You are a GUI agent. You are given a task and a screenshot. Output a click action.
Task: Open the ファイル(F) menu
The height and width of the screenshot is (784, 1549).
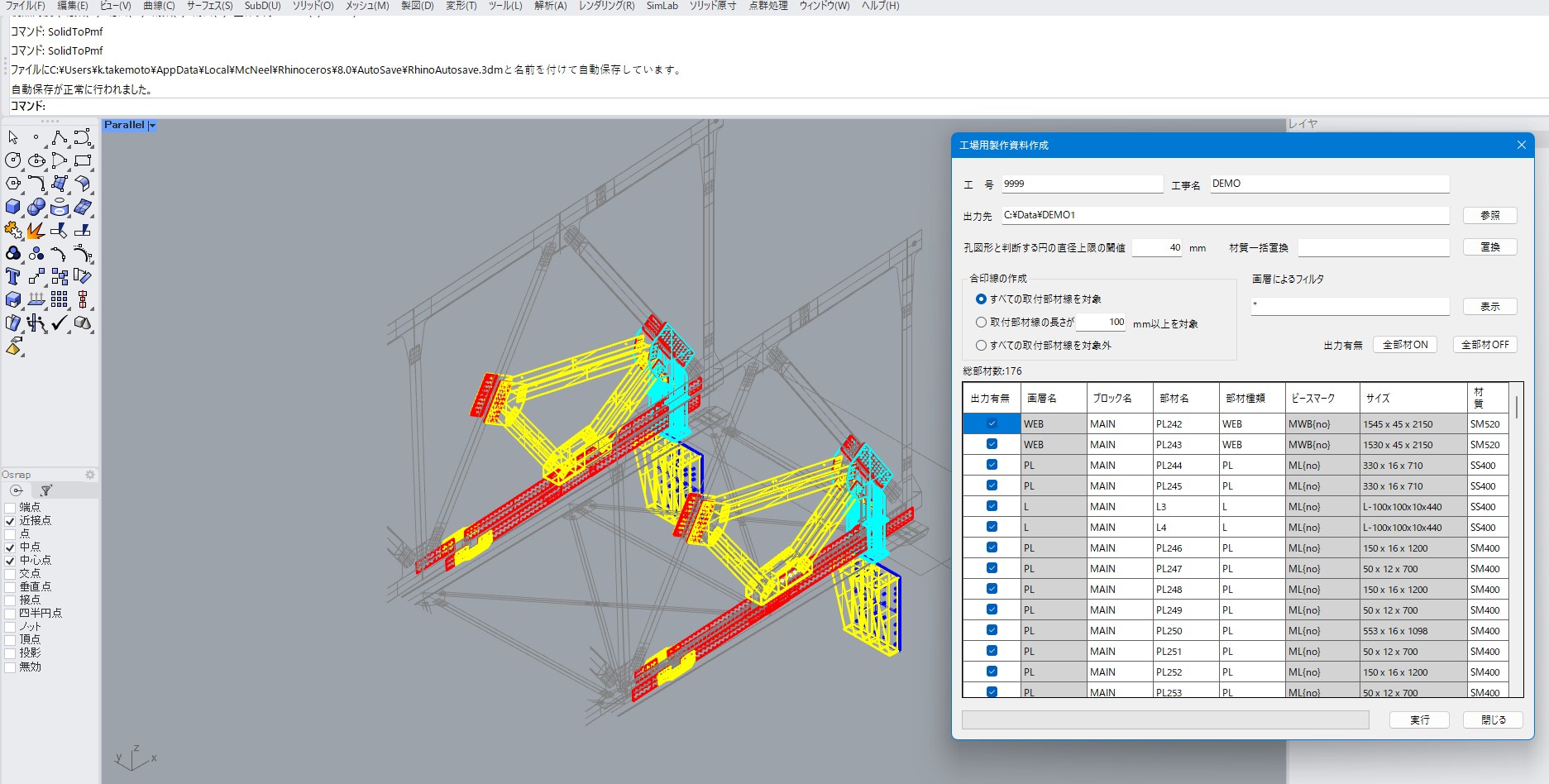[x=26, y=6]
